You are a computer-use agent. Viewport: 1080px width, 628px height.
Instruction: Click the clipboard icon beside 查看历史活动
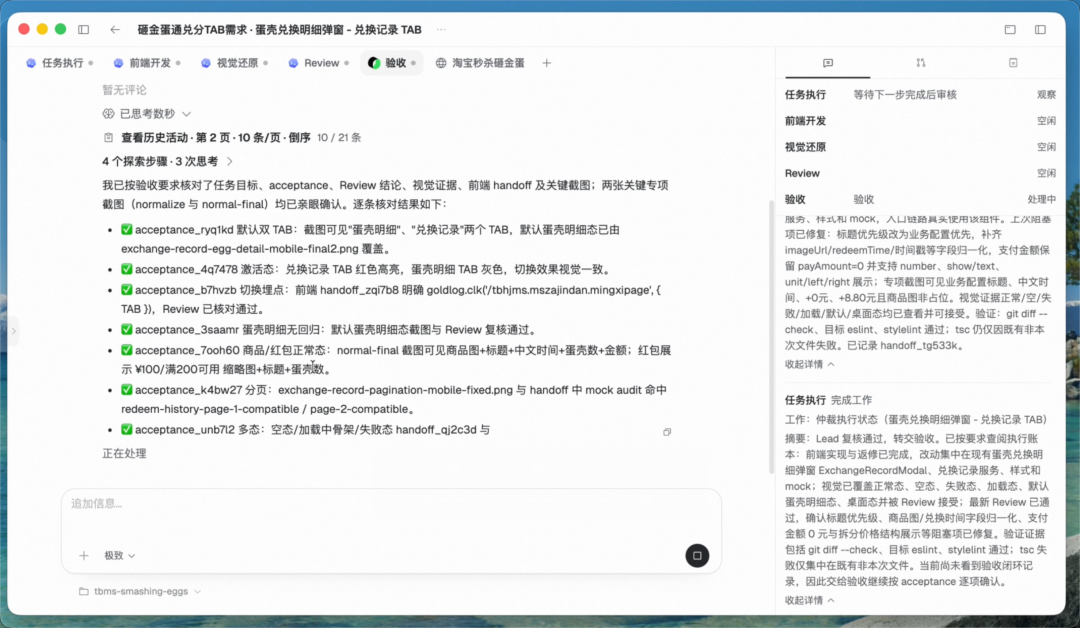click(x=108, y=138)
